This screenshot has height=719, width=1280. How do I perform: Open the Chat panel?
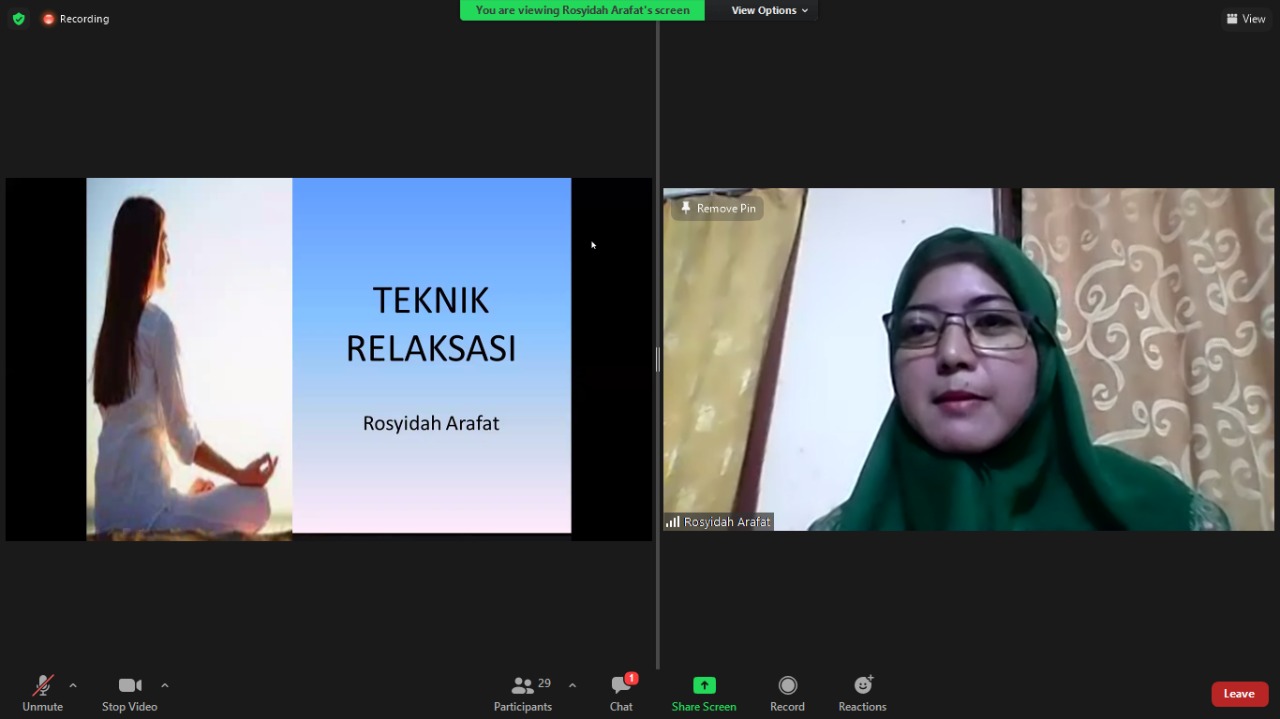621,693
